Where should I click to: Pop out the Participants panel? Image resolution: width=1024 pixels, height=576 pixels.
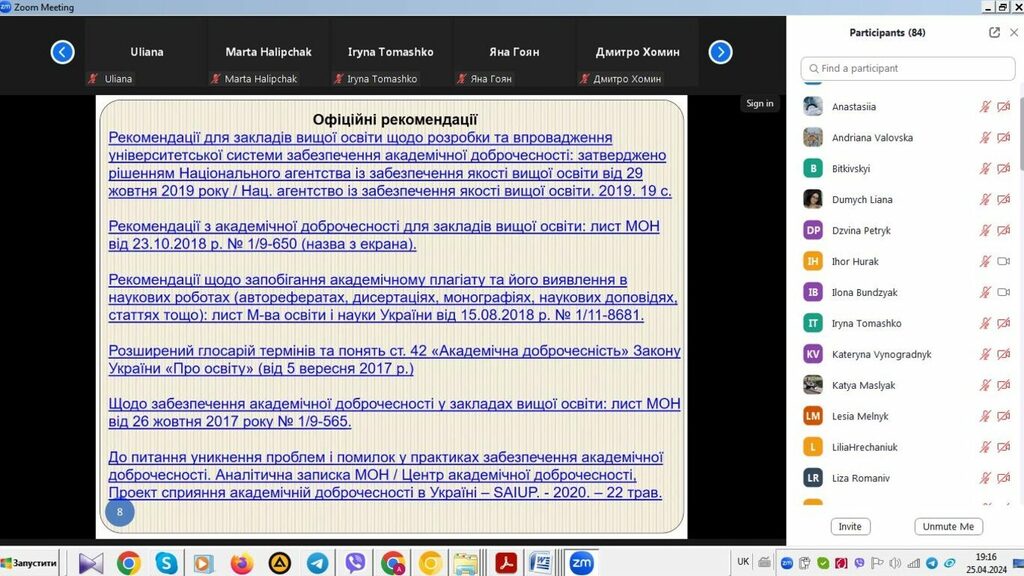tap(994, 32)
